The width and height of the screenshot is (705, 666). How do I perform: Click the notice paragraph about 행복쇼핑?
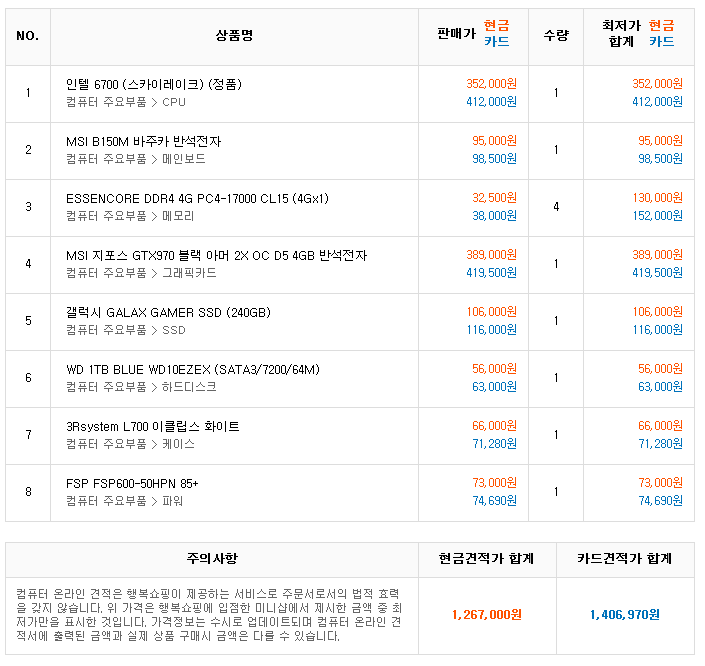click(209, 615)
